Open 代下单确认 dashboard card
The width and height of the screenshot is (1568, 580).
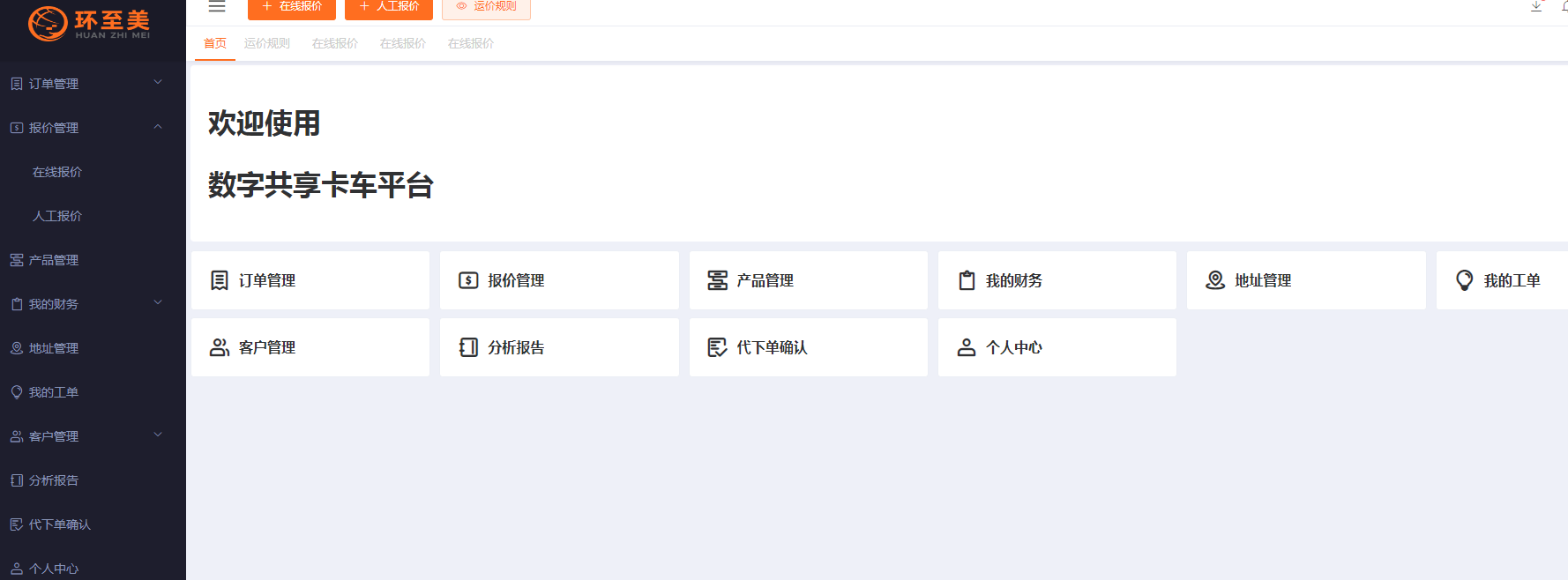[808, 347]
